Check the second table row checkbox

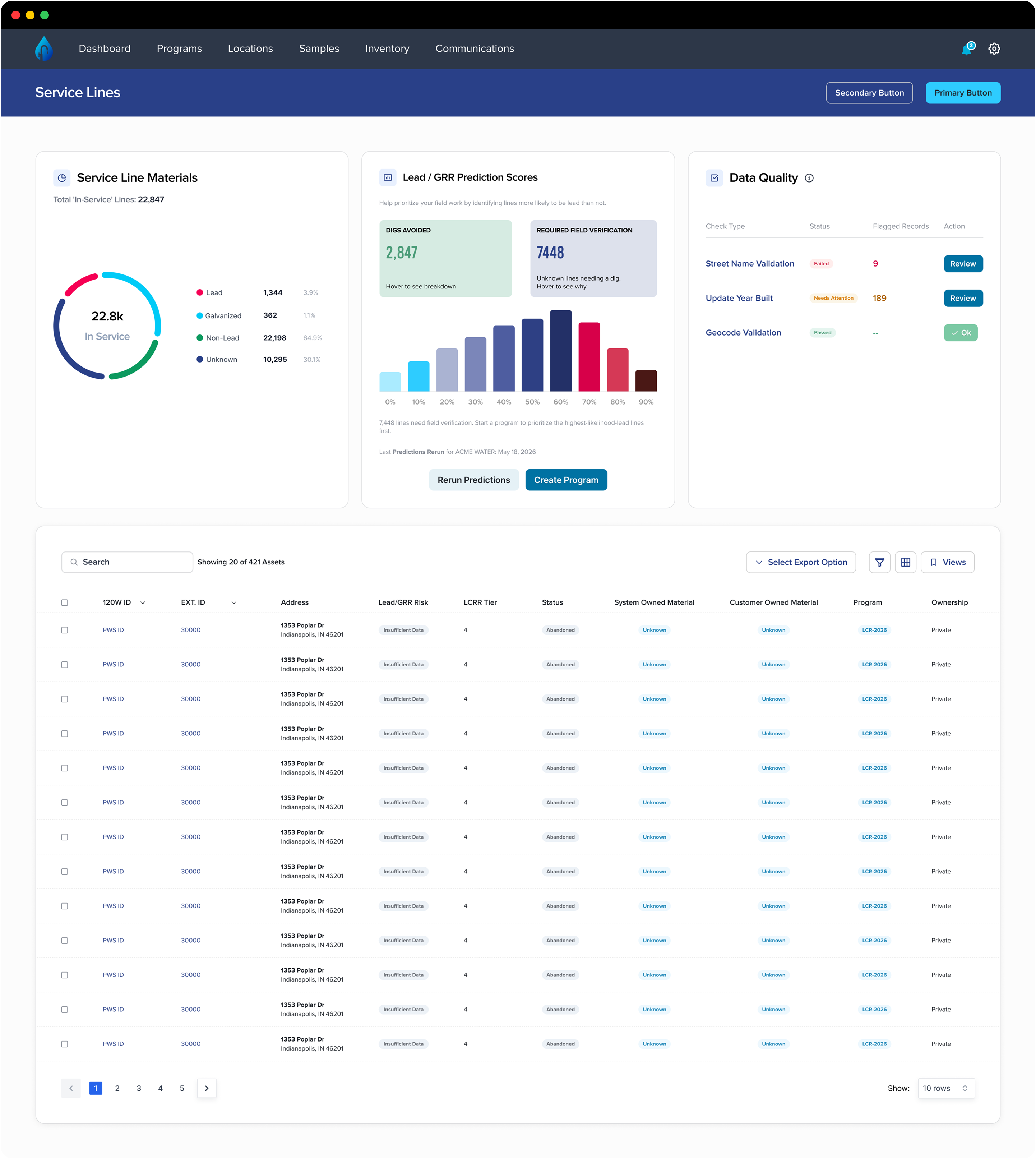(64, 665)
